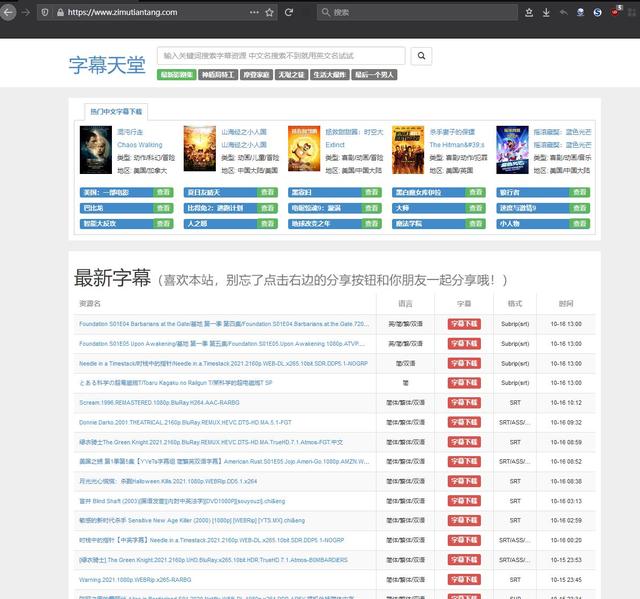Image resolution: width=640 pixels, height=599 pixels.
Task: Click 查看 next to 智能大反攻
Action: coord(163,224)
